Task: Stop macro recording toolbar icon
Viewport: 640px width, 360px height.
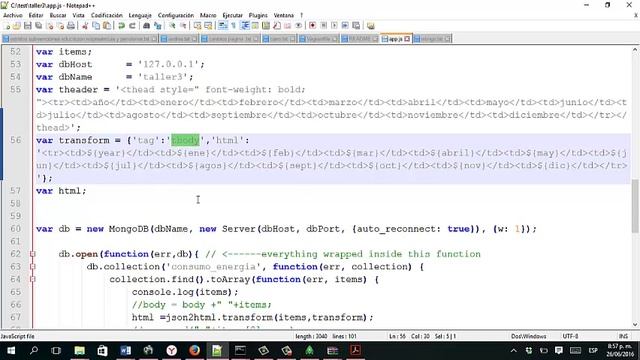Action: click(x=324, y=26)
